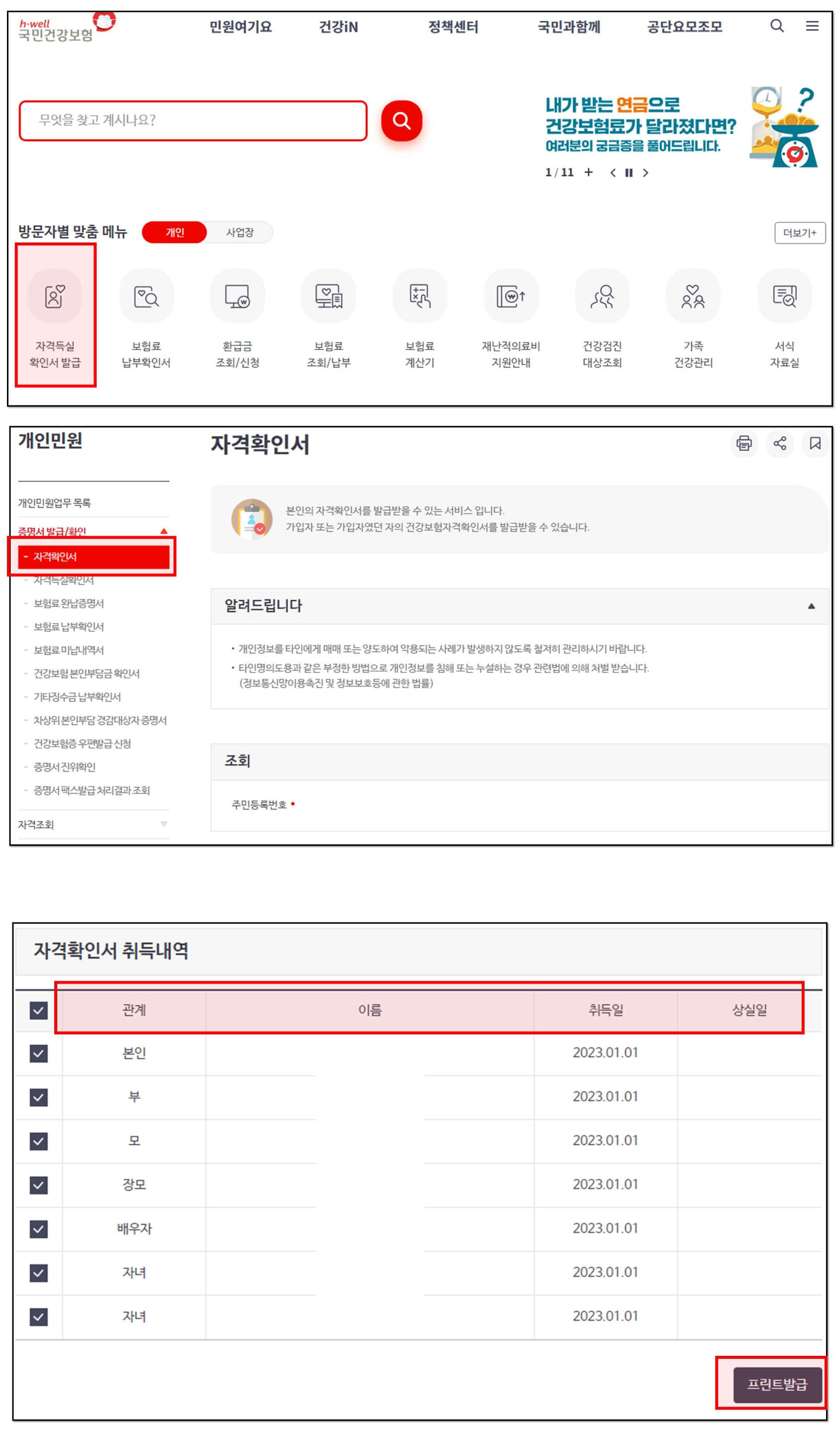
Task: Click the 더보기+ button
Action: (x=800, y=233)
